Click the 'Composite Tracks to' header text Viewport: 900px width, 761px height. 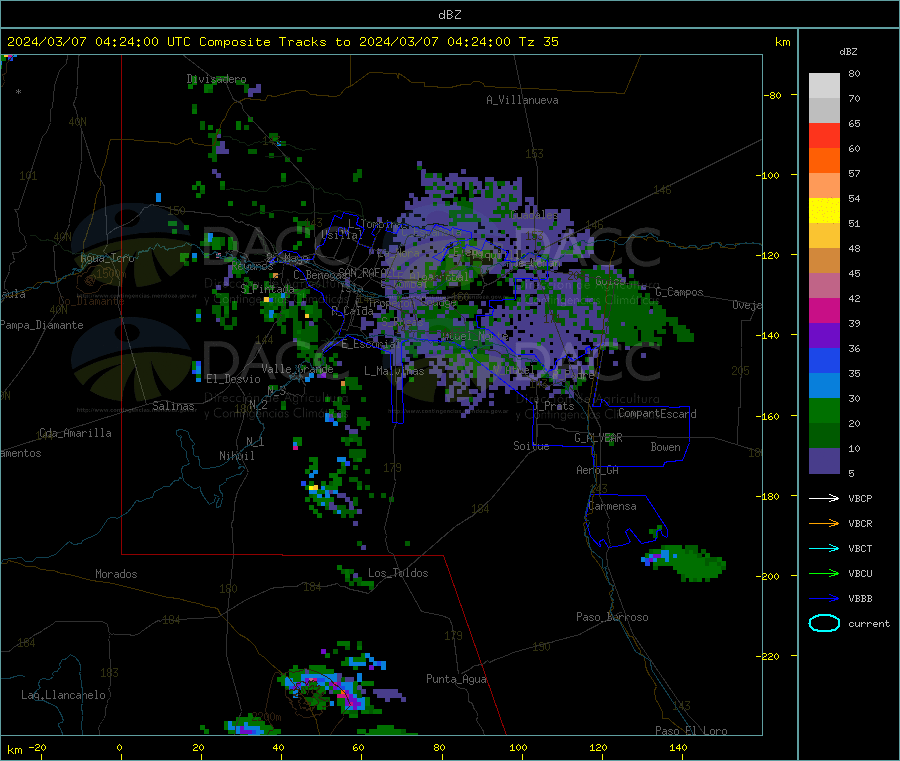click(x=274, y=42)
